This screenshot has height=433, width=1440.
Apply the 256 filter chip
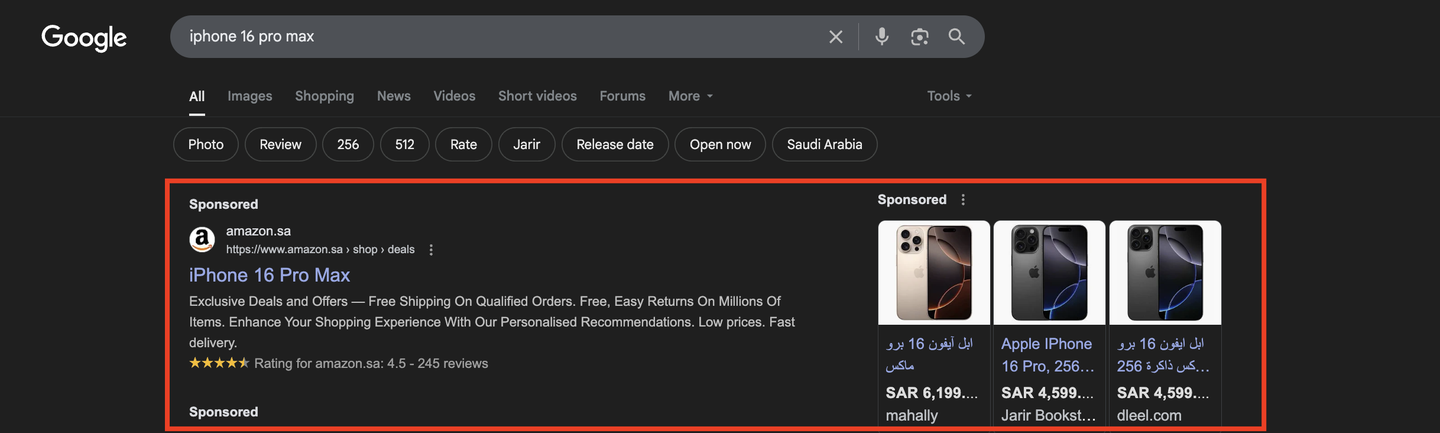[348, 144]
